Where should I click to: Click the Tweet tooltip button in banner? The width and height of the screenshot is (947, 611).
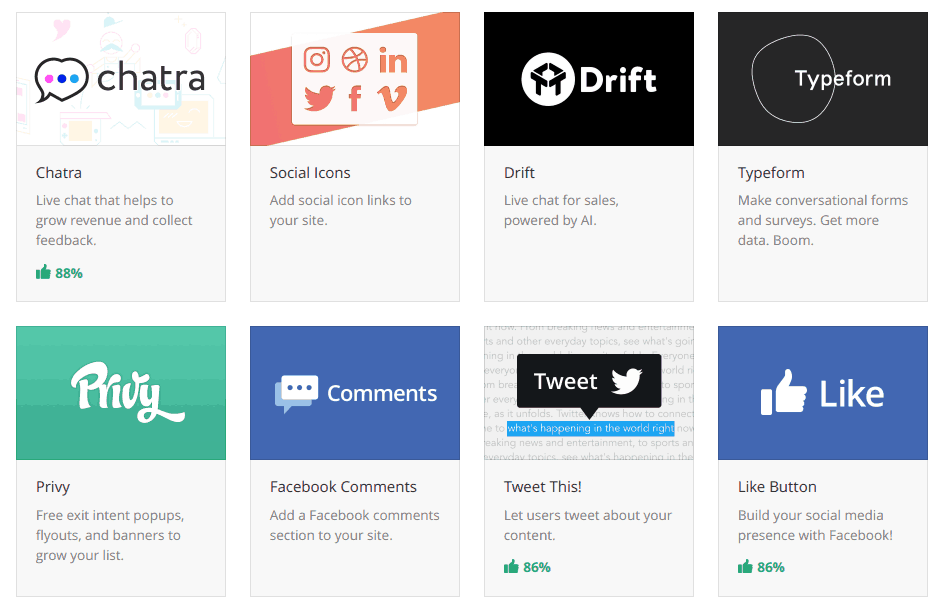coord(589,382)
